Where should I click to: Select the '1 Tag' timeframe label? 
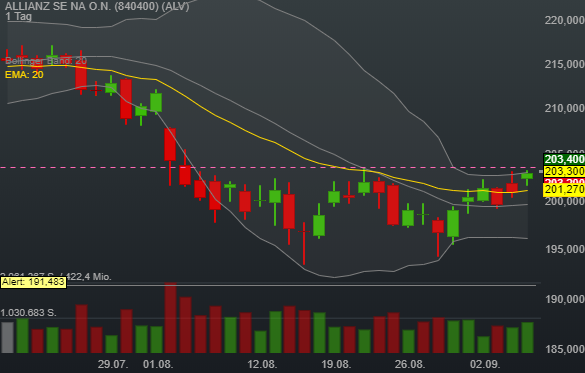coord(19,16)
